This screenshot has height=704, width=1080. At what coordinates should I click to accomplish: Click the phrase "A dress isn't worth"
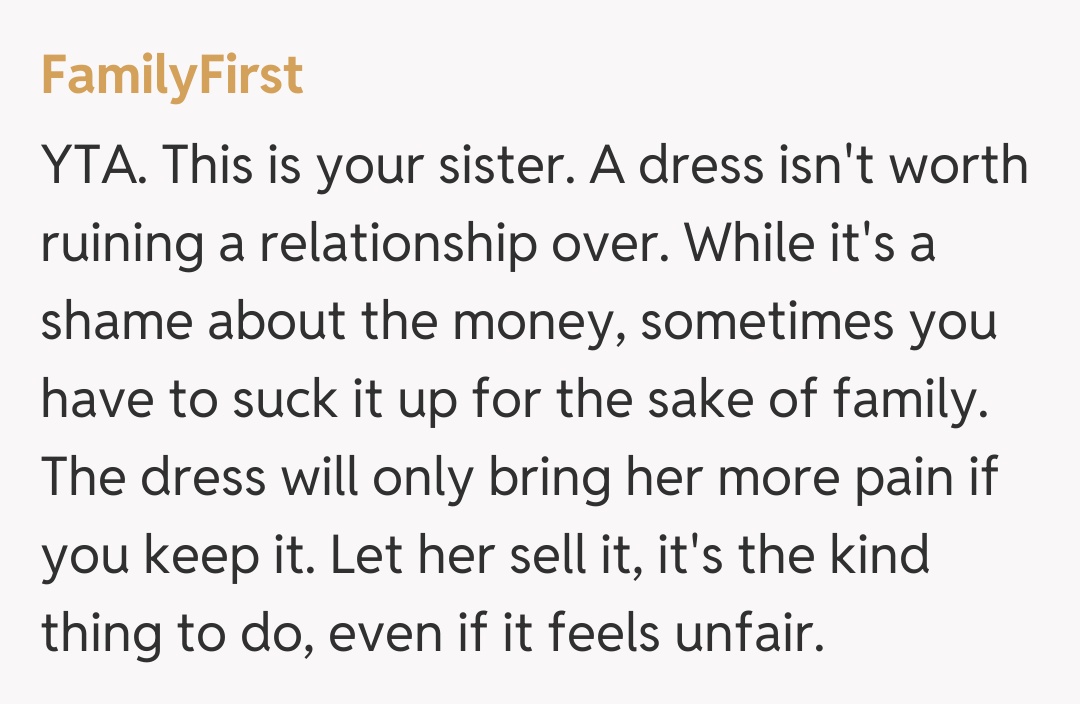(808, 168)
